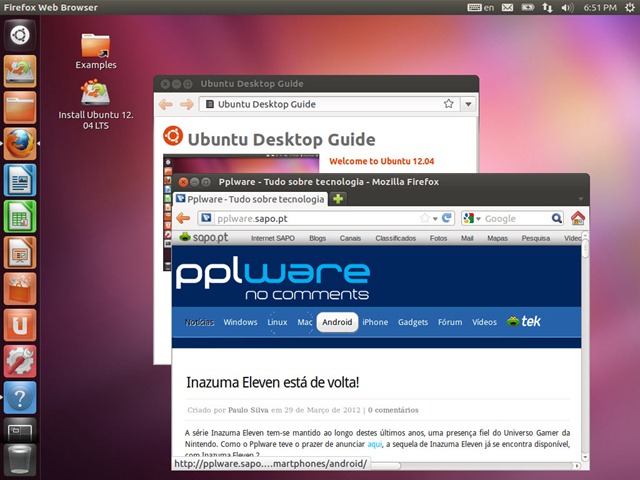Open the network indicator in the top panel
Image resolution: width=640 pixels, height=480 pixels.
pos(547,7)
